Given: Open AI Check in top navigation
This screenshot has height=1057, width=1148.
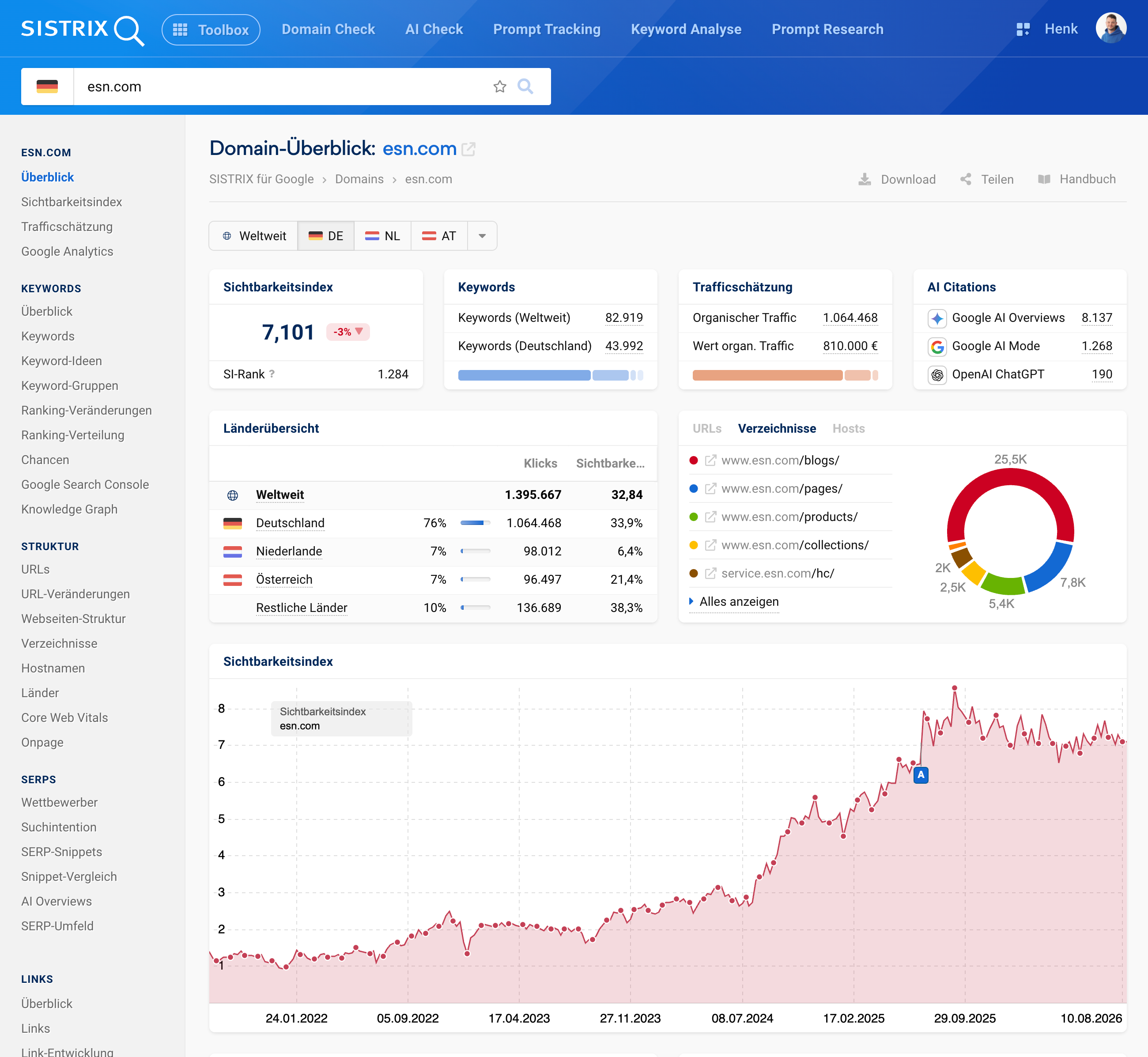Looking at the screenshot, I should pyautogui.click(x=434, y=29).
